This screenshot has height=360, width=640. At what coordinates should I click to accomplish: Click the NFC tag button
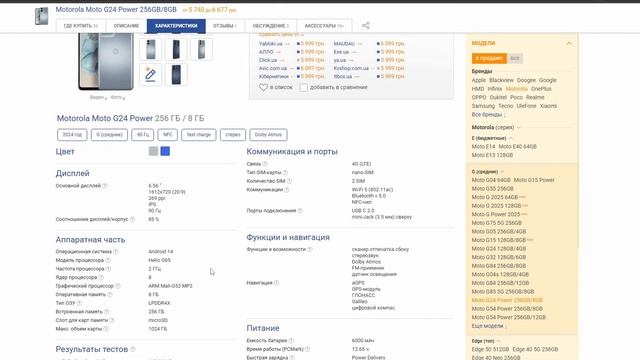point(168,135)
